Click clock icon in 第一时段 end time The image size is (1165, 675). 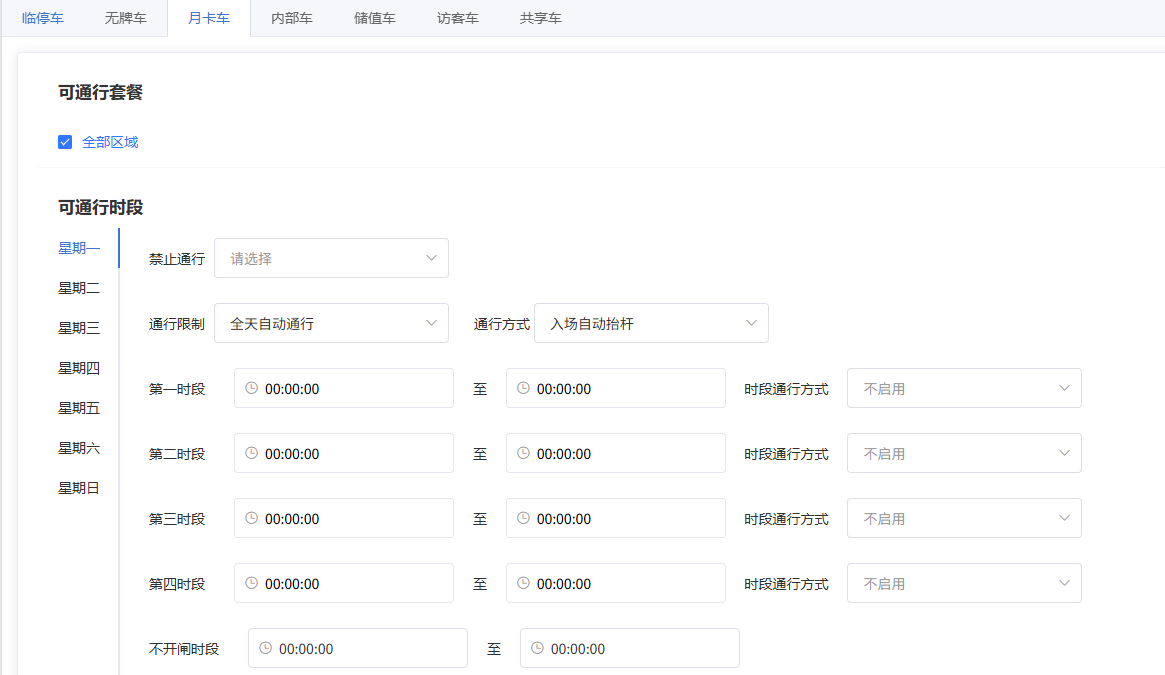click(524, 388)
